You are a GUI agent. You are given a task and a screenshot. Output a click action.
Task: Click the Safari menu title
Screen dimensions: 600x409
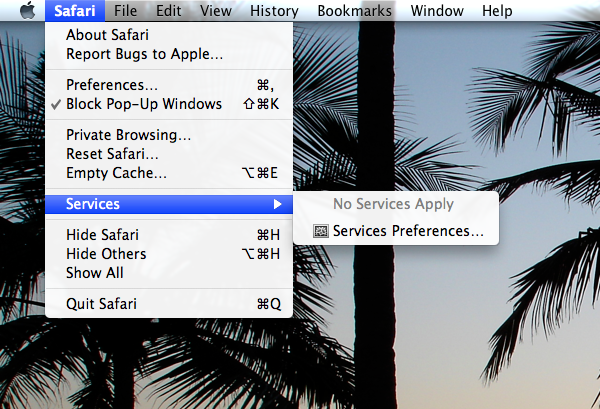[x=75, y=10]
